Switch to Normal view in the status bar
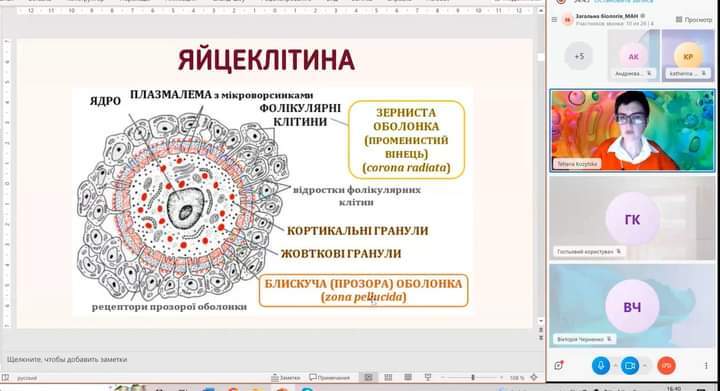The image size is (720, 391). tap(368, 377)
